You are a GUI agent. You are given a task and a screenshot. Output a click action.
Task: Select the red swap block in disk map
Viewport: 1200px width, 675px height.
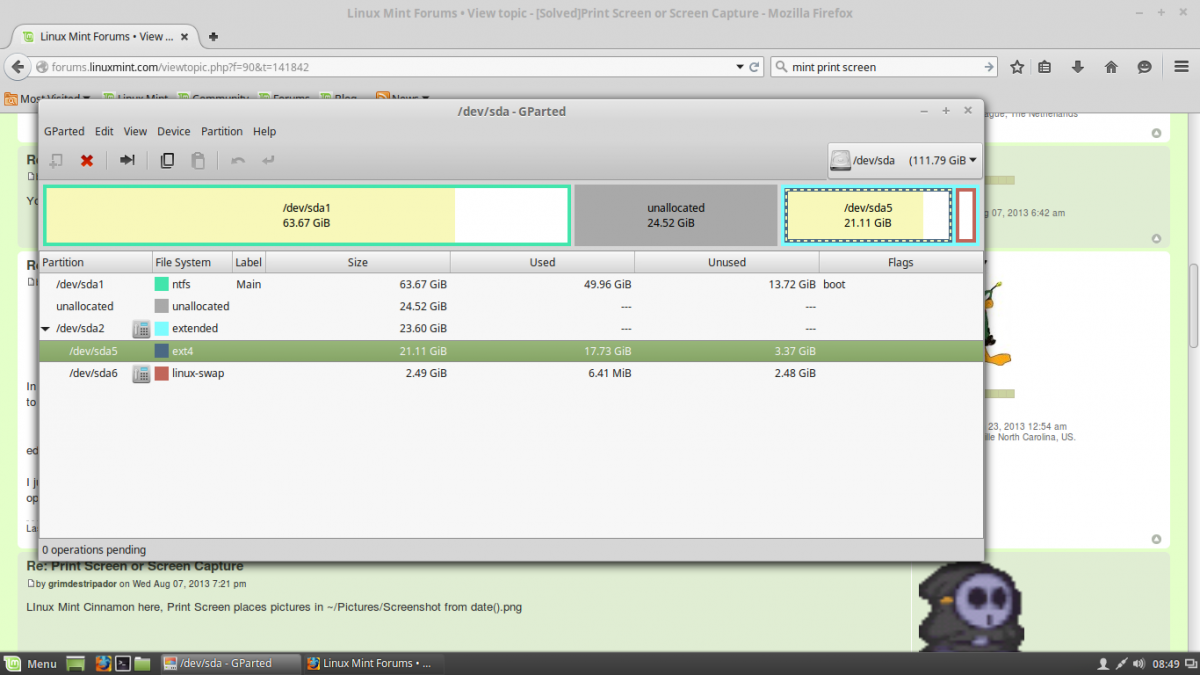point(965,215)
